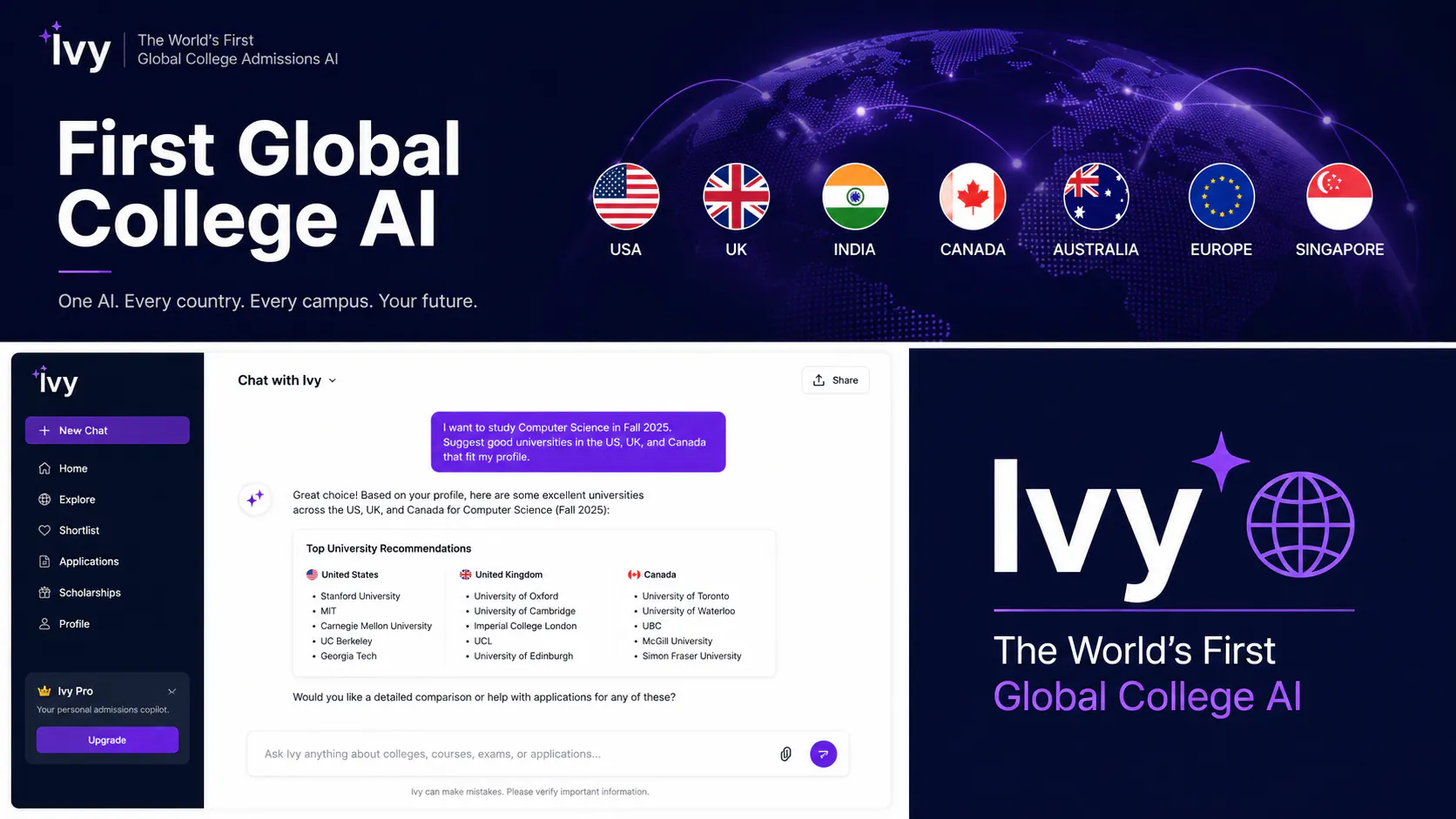Select Carnegie Mellon University
1456x819 pixels.
[376, 626]
